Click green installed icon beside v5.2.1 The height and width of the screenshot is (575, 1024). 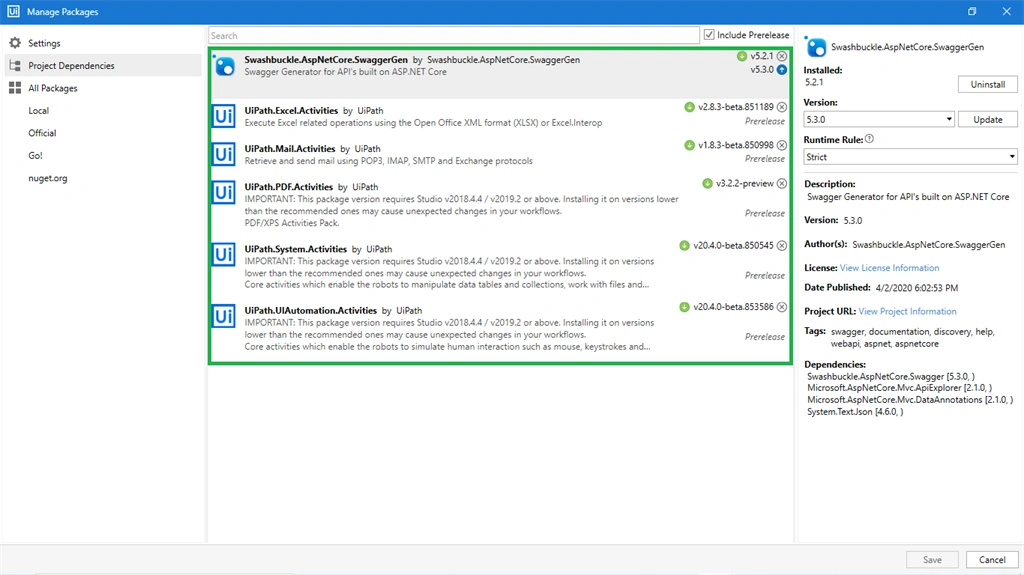741,56
